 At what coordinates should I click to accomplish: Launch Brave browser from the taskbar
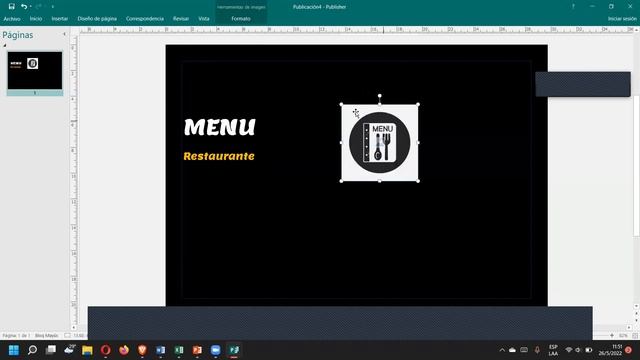tap(142, 350)
